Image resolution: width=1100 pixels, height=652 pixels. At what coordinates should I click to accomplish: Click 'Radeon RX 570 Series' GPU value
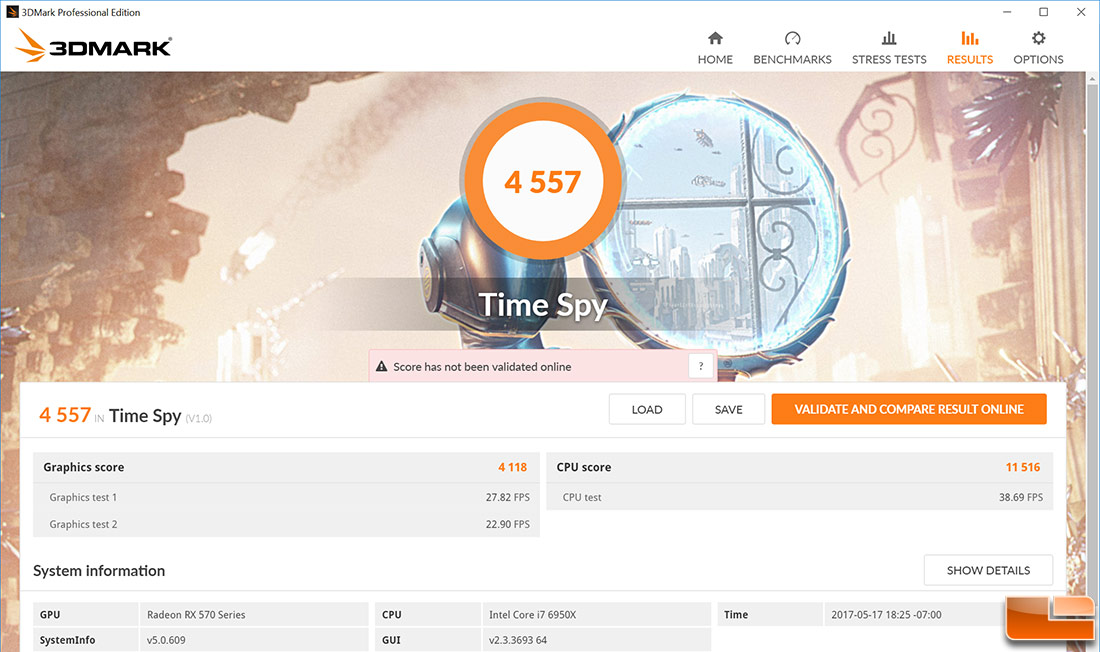point(196,615)
